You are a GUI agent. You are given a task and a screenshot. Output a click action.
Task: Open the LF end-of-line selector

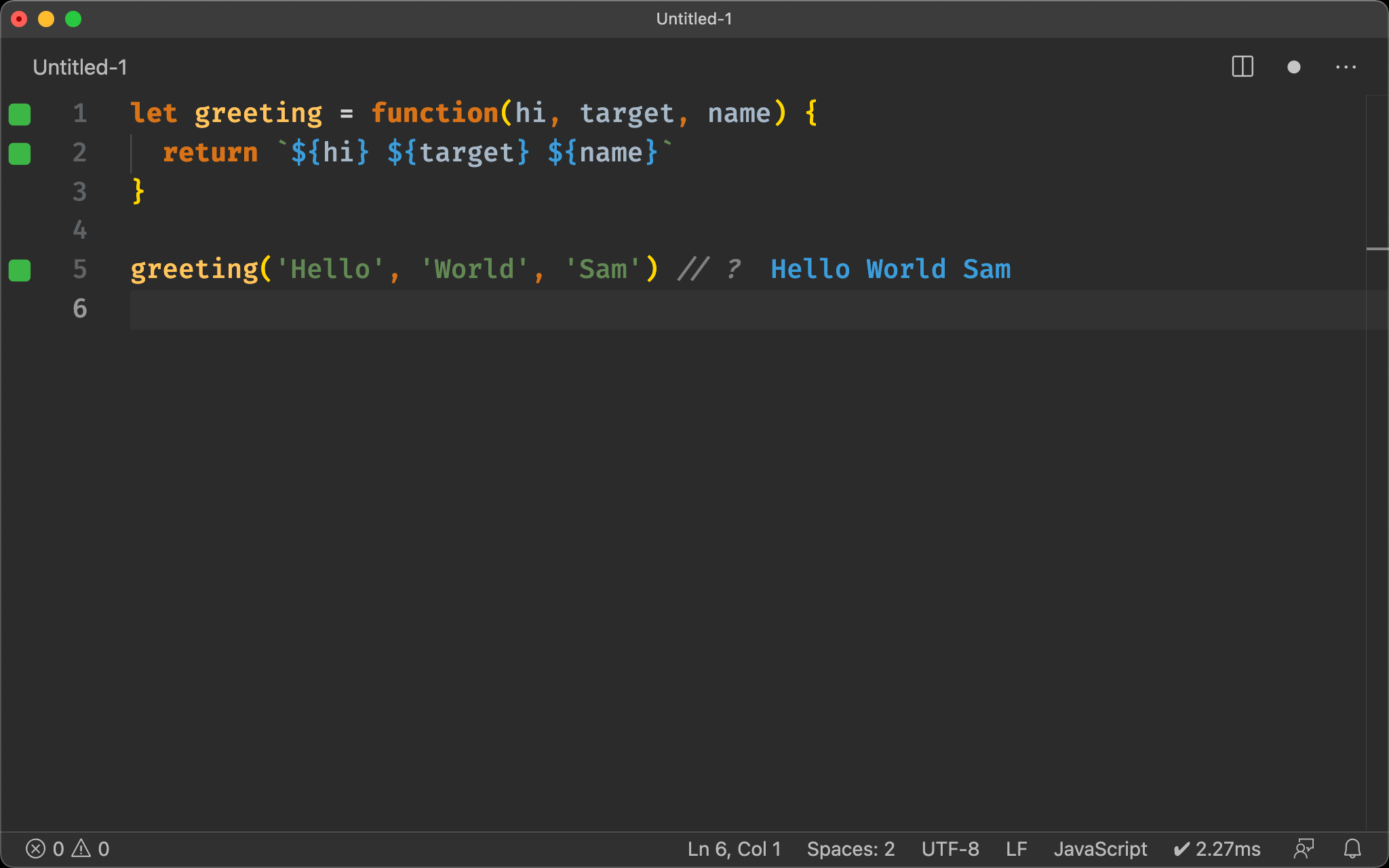coord(1015,848)
